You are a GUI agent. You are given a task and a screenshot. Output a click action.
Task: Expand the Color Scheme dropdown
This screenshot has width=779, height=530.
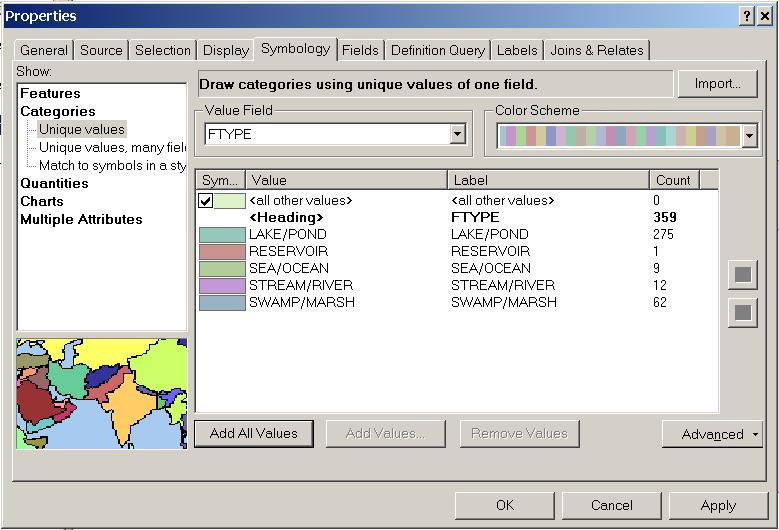pyautogui.click(x=749, y=136)
